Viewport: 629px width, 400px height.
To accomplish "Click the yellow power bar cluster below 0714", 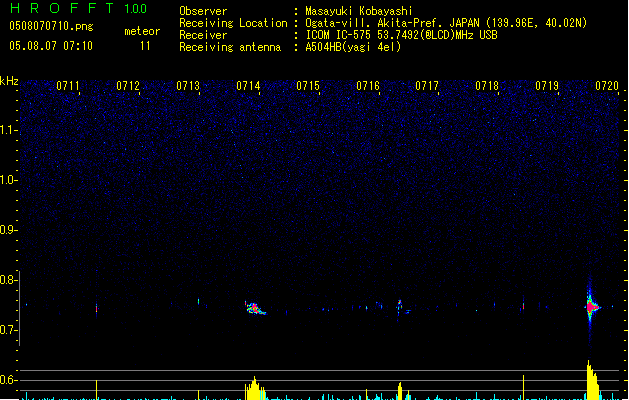I will click(255, 388).
